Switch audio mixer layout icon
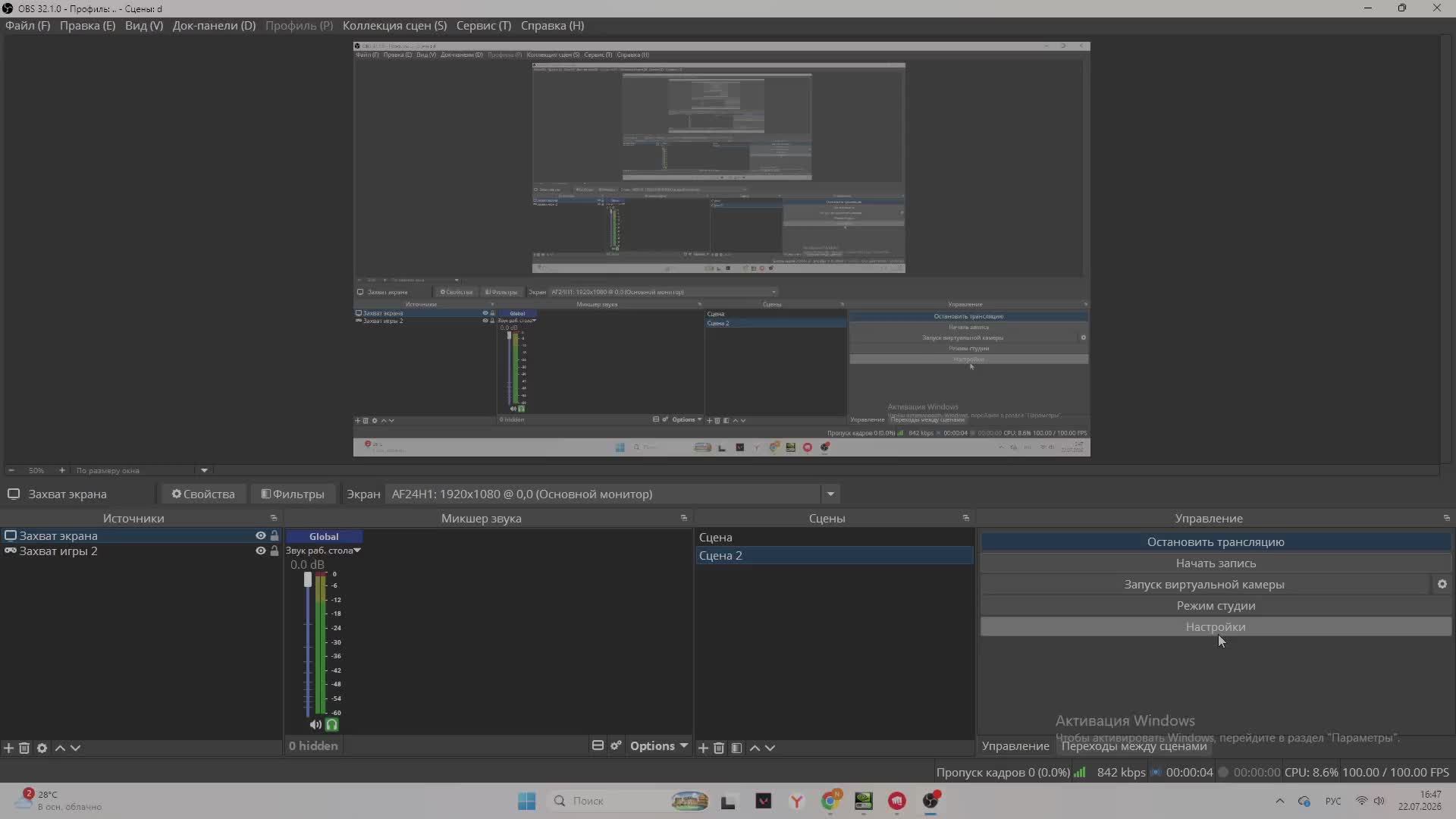 point(598,745)
